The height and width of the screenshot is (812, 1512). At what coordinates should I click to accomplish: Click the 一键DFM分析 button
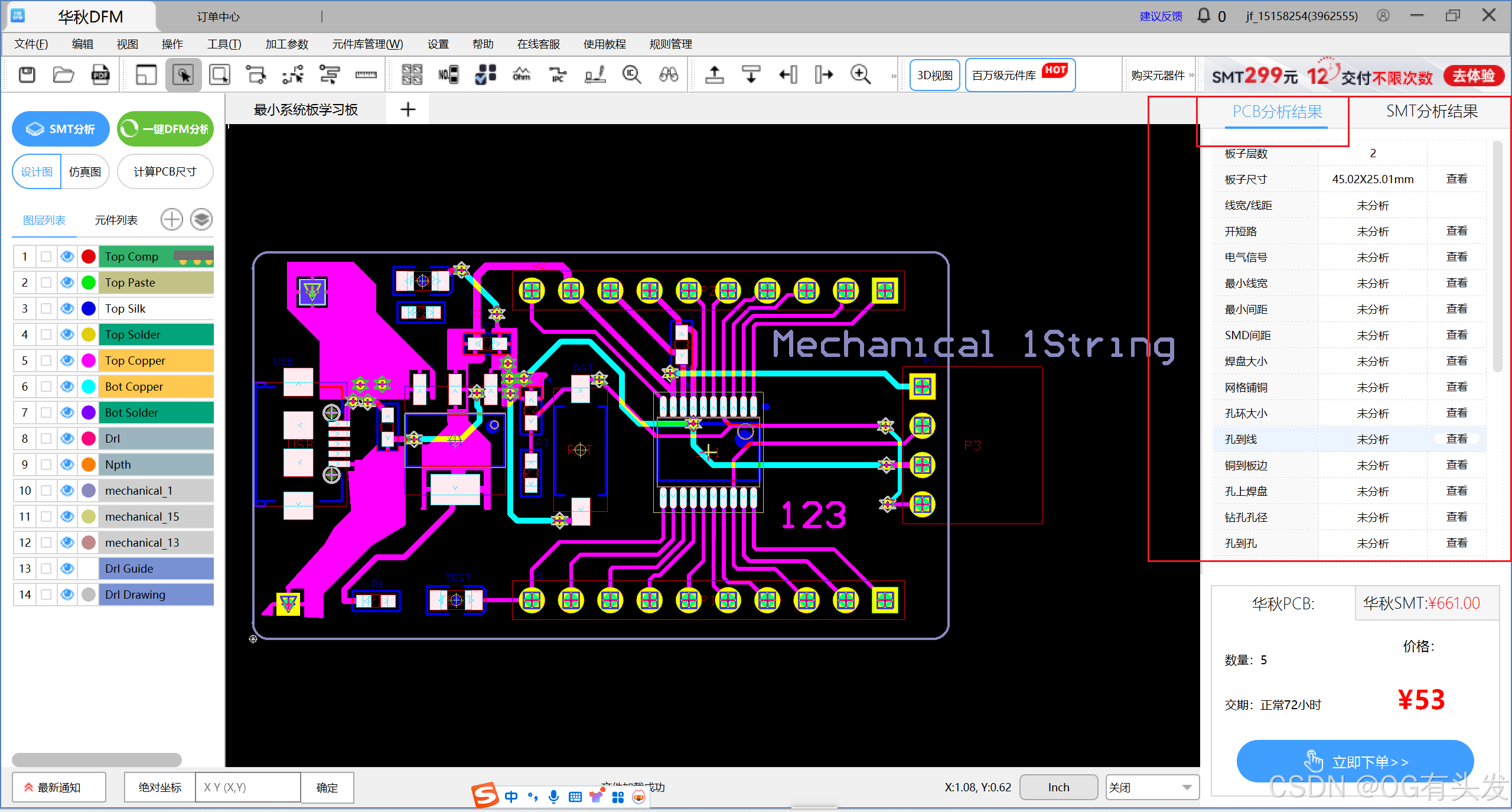point(165,129)
